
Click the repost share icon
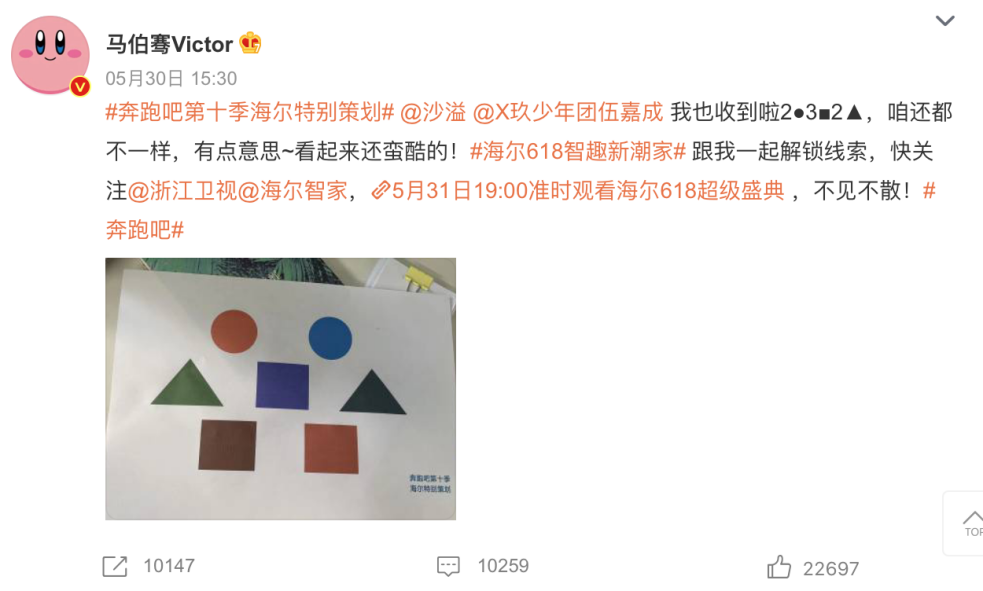(115, 567)
